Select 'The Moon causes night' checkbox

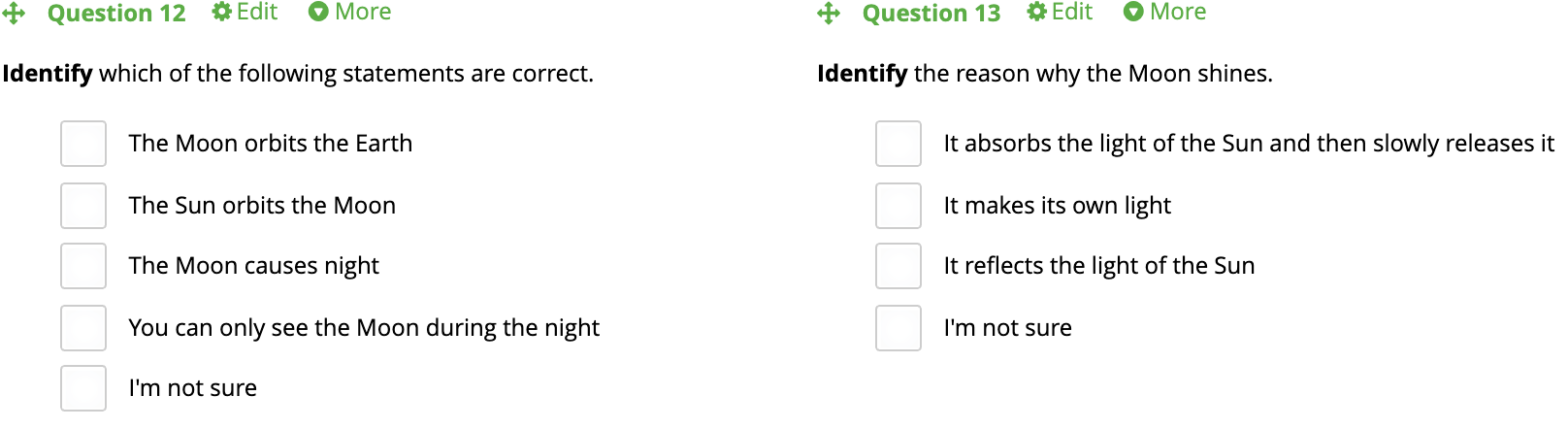pos(83,266)
